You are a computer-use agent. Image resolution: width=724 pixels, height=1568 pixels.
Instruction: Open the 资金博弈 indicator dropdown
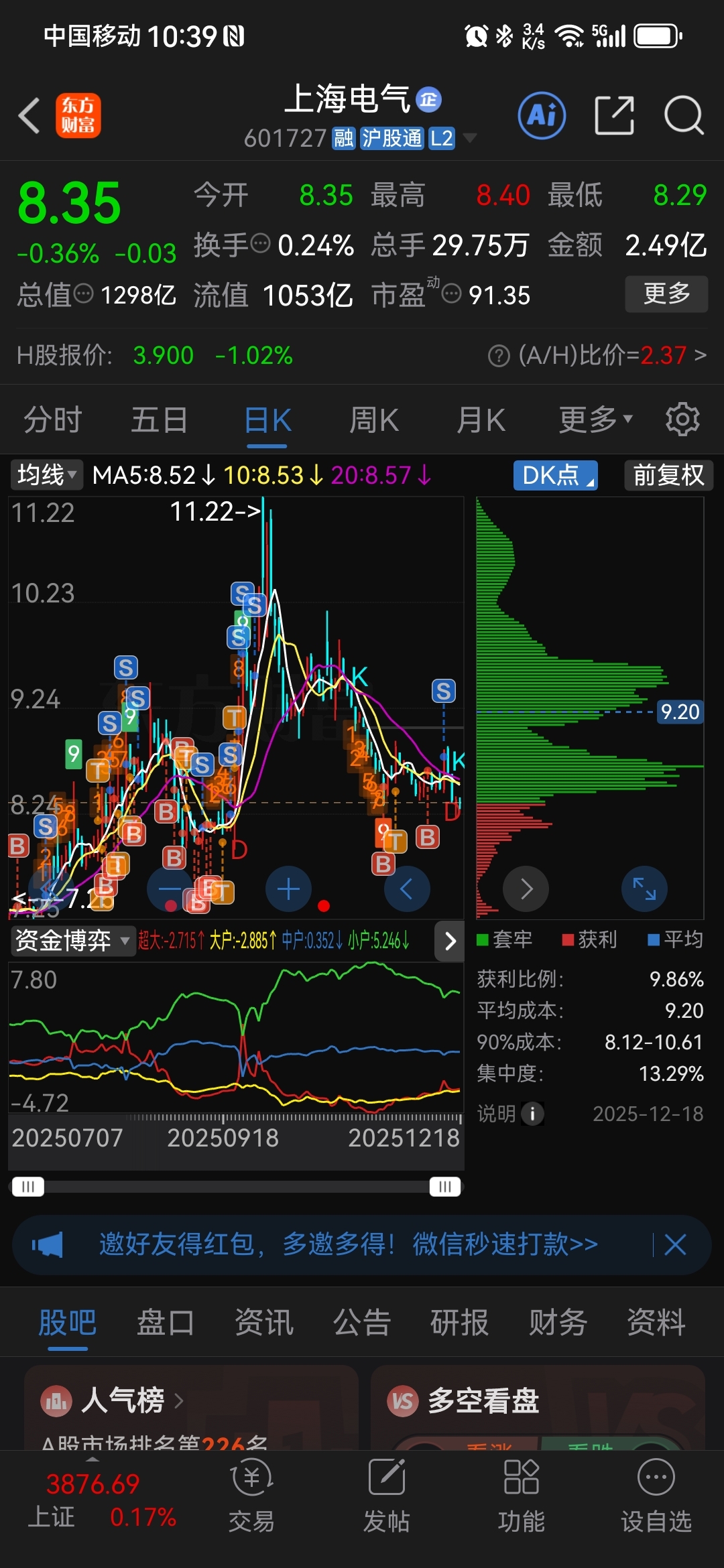(x=72, y=941)
